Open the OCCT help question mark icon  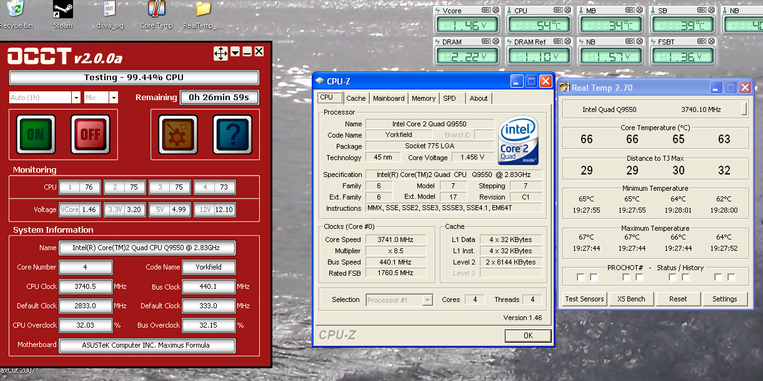[232, 134]
